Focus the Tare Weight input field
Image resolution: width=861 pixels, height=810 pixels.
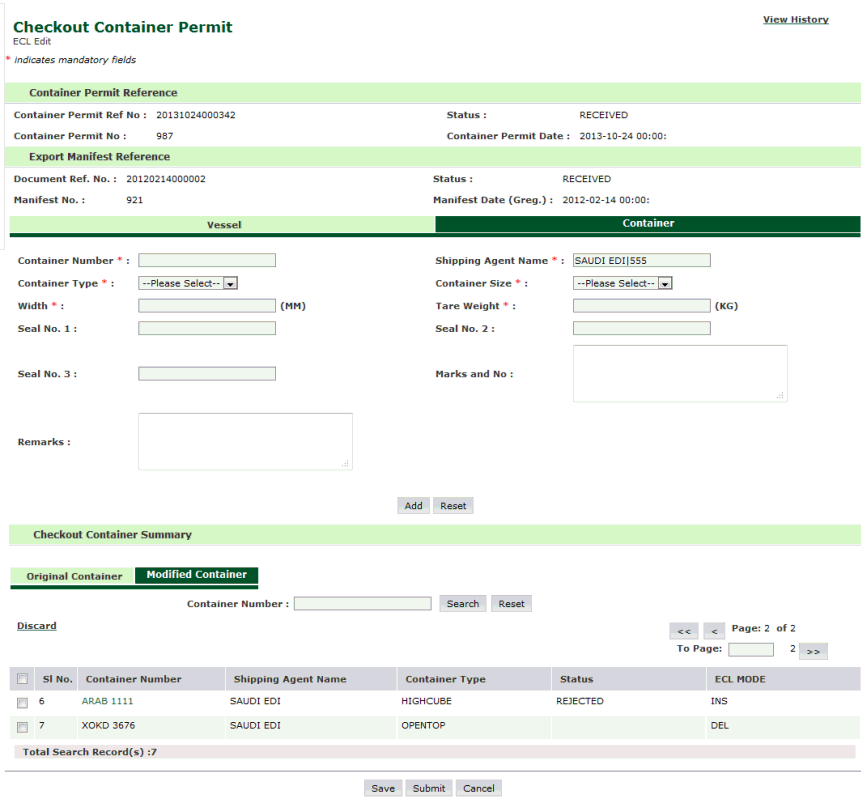pyautogui.click(x=641, y=306)
